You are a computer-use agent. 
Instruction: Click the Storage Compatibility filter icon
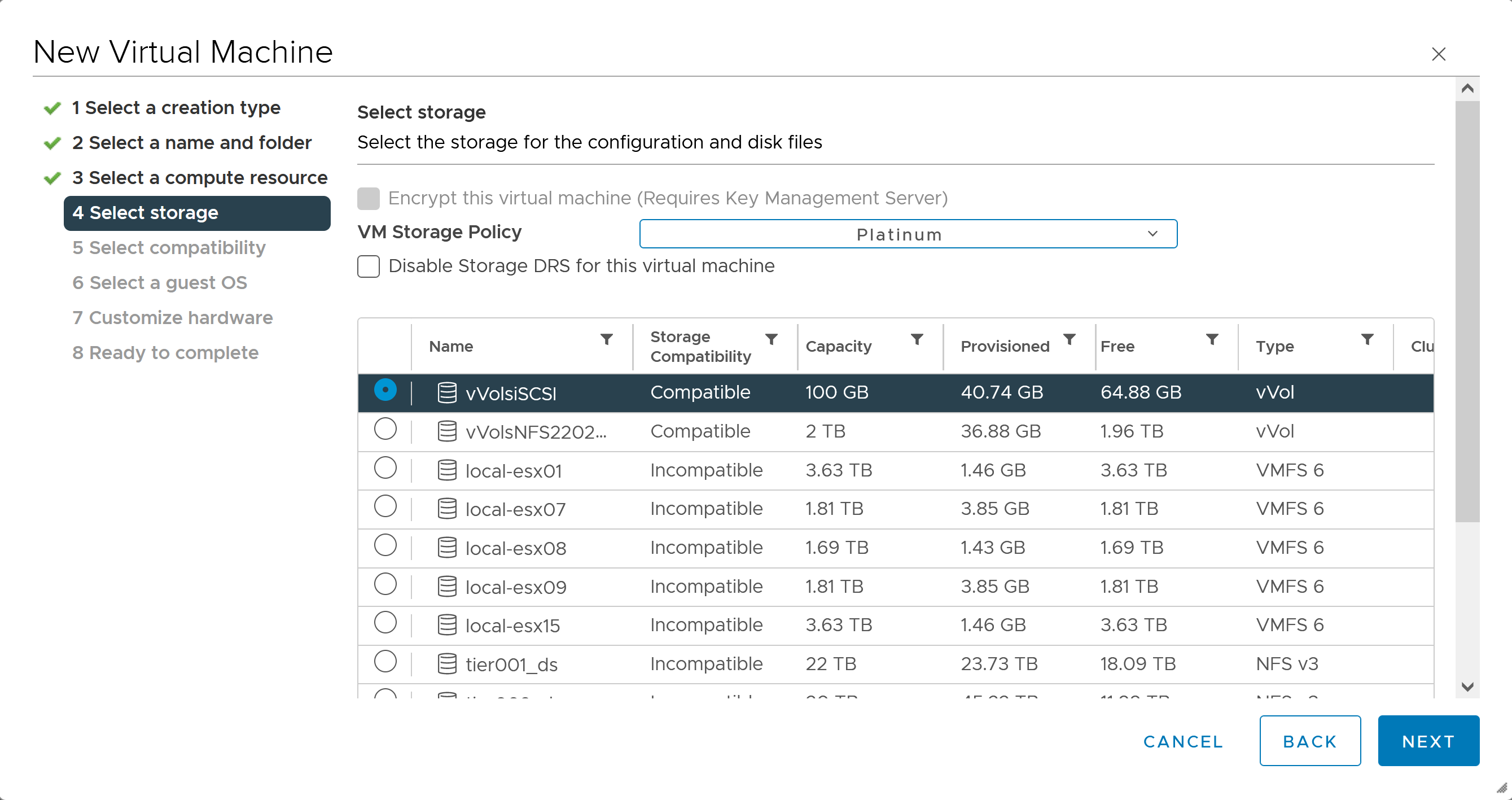pyautogui.click(x=772, y=339)
